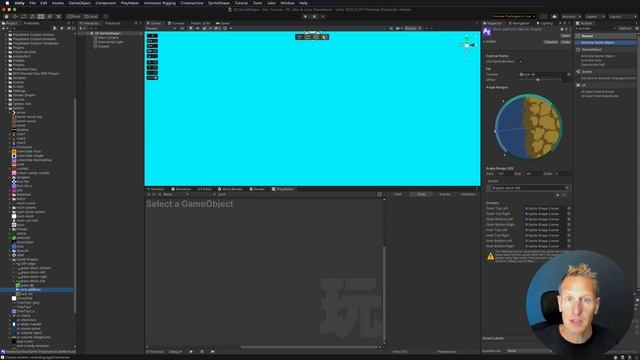Click the PlayMaker footer step button
The width and height of the screenshot is (640, 360).
click(x=213, y=352)
